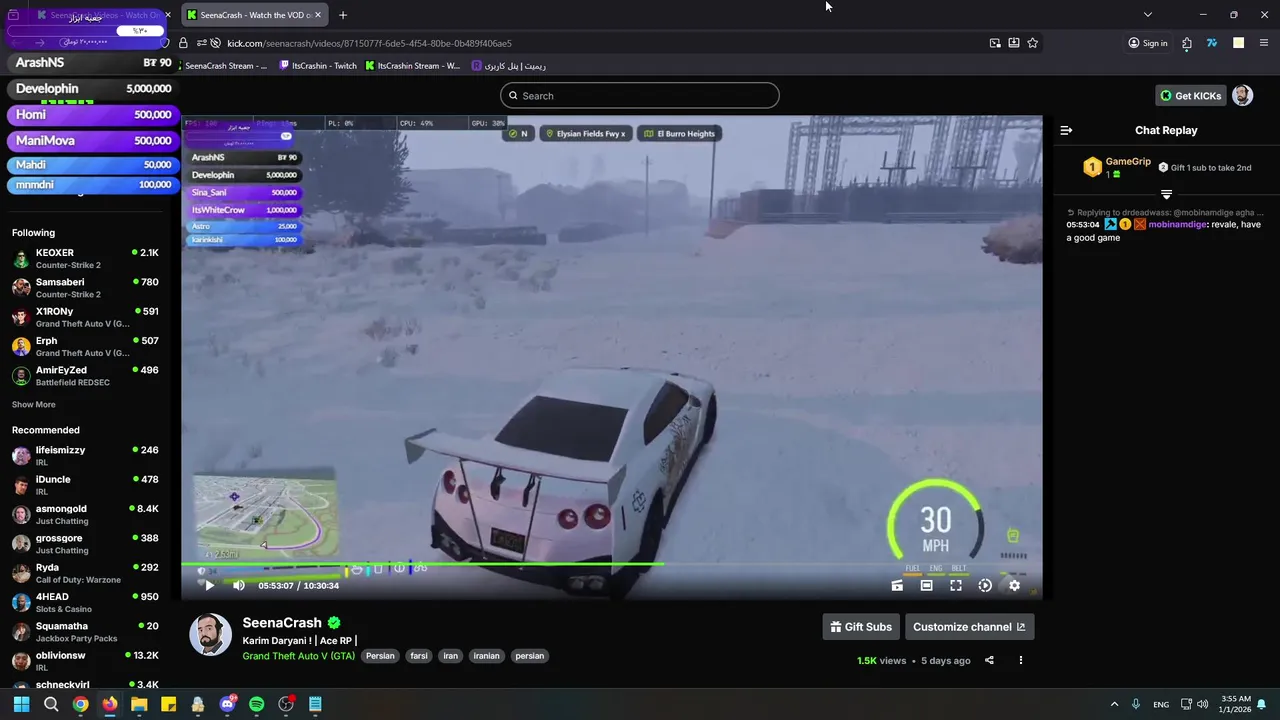1280x720 pixels.
Task: Open the taskbar volume control
Action: tap(1202, 704)
